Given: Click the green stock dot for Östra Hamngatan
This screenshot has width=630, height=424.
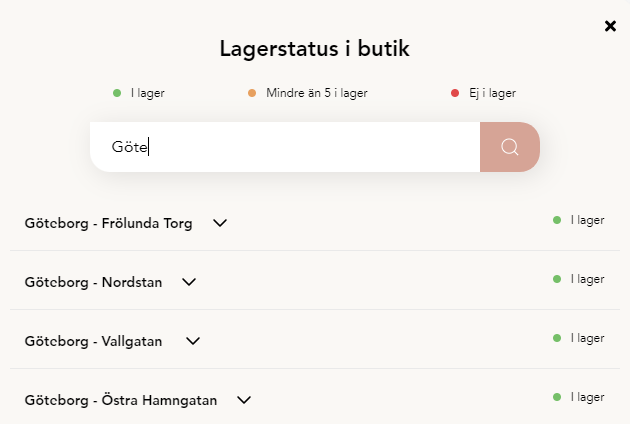Looking at the screenshot, I should click(x=557, y=397).
